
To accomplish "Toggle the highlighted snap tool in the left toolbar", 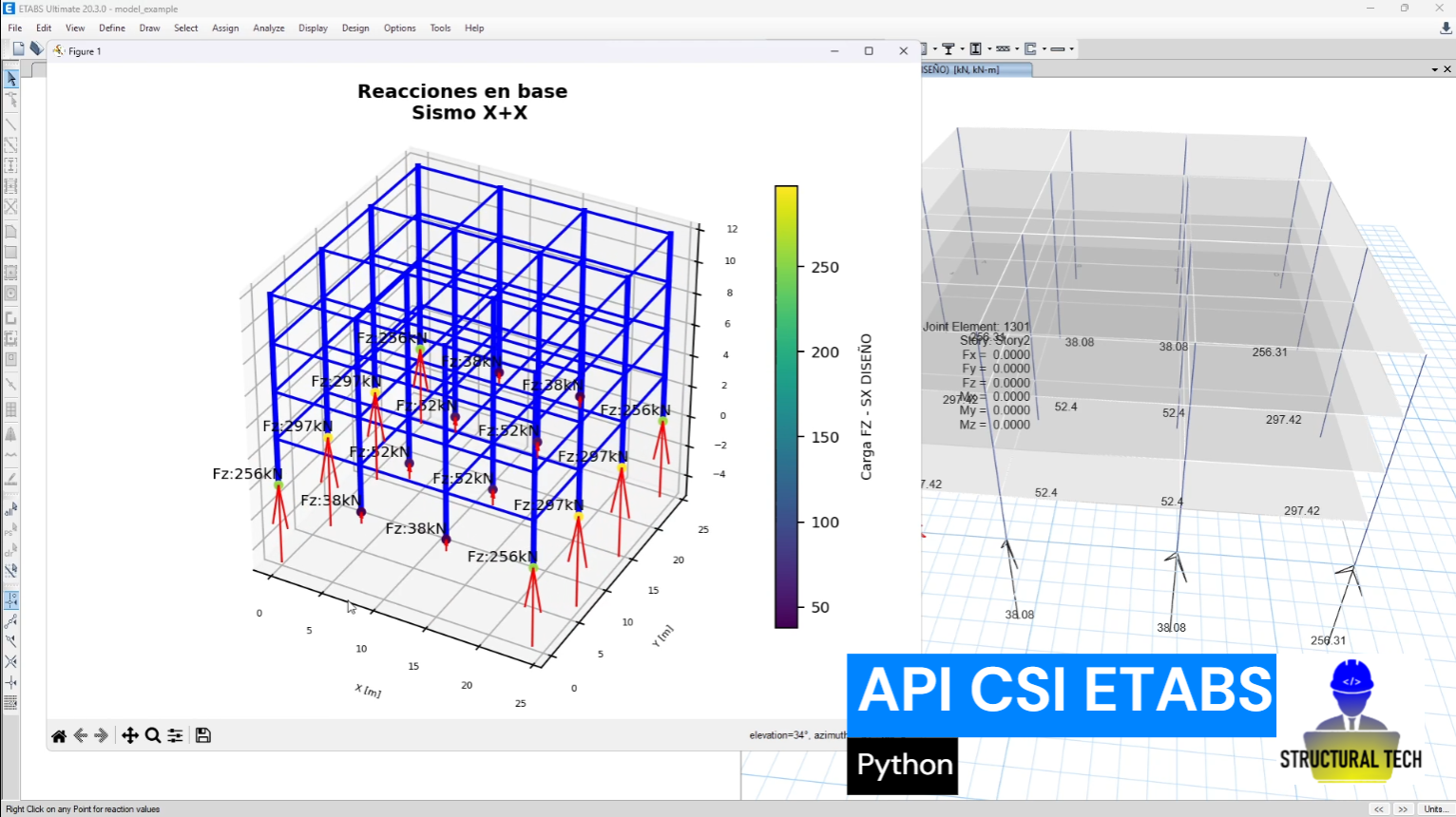I will [x=12, y=599].
